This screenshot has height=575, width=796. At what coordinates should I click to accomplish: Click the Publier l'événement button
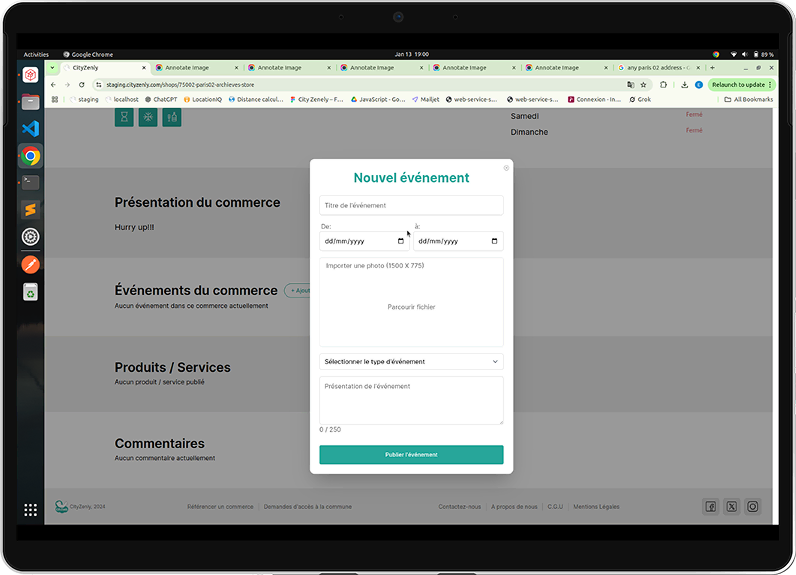(411, 455)
